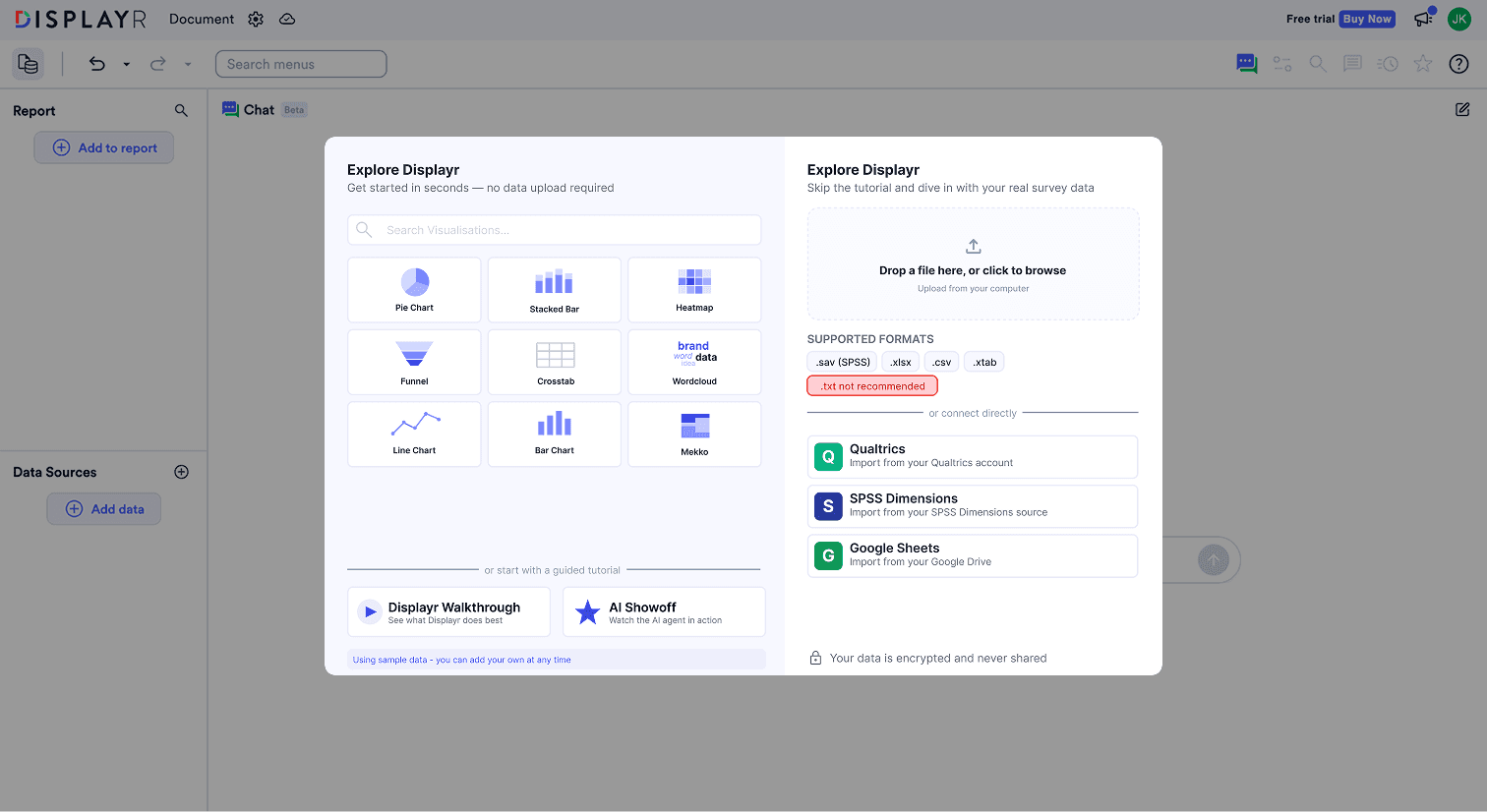Click the Report panel heading

pos(34,111)
